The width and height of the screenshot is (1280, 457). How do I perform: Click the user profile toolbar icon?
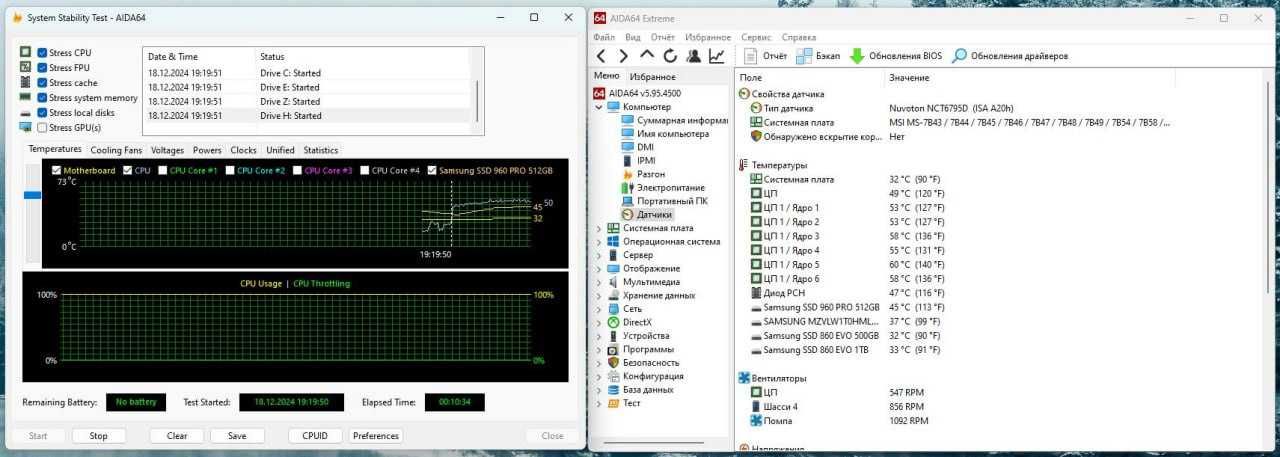tap(693, 56)
